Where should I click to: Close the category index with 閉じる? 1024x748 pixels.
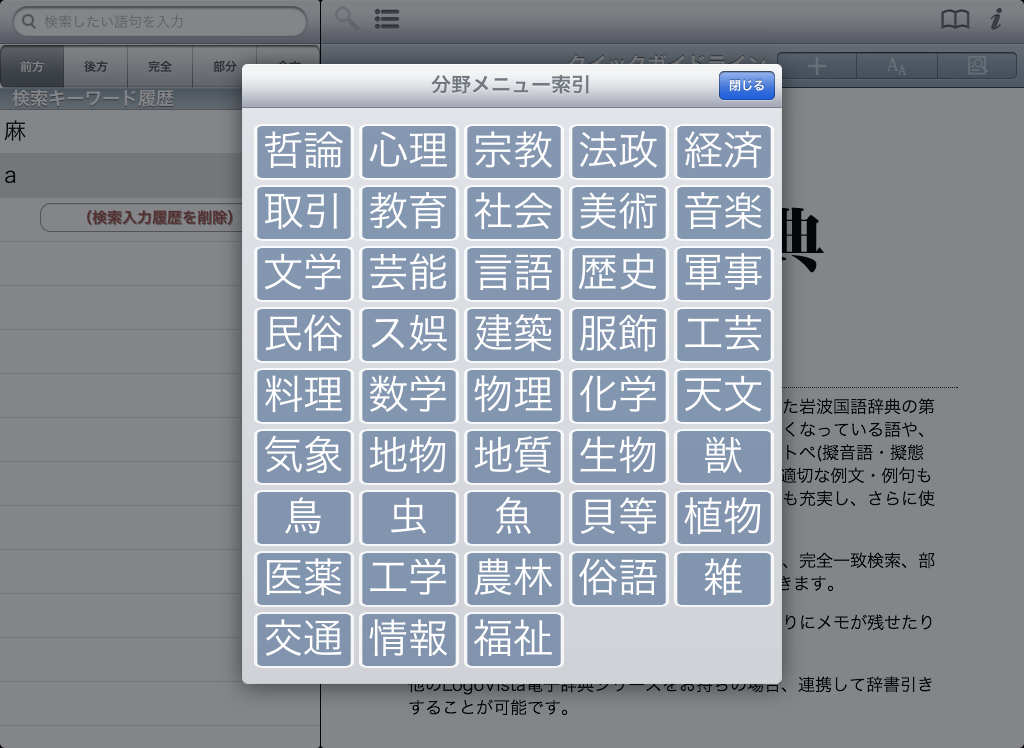pyautogui.click(x=746, y=86)
